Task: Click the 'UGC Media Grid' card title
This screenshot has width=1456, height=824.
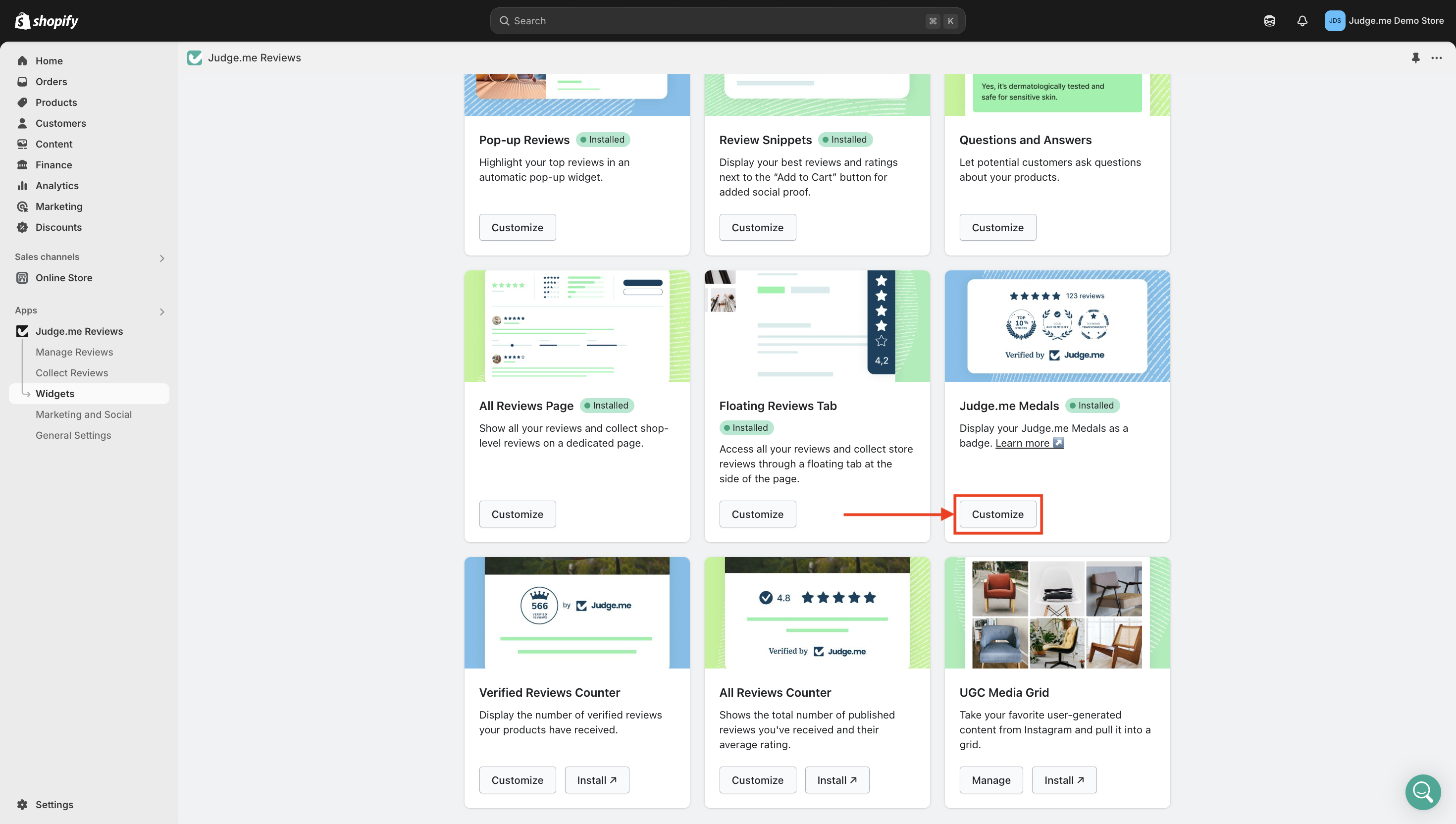Action: (1004, 693)
